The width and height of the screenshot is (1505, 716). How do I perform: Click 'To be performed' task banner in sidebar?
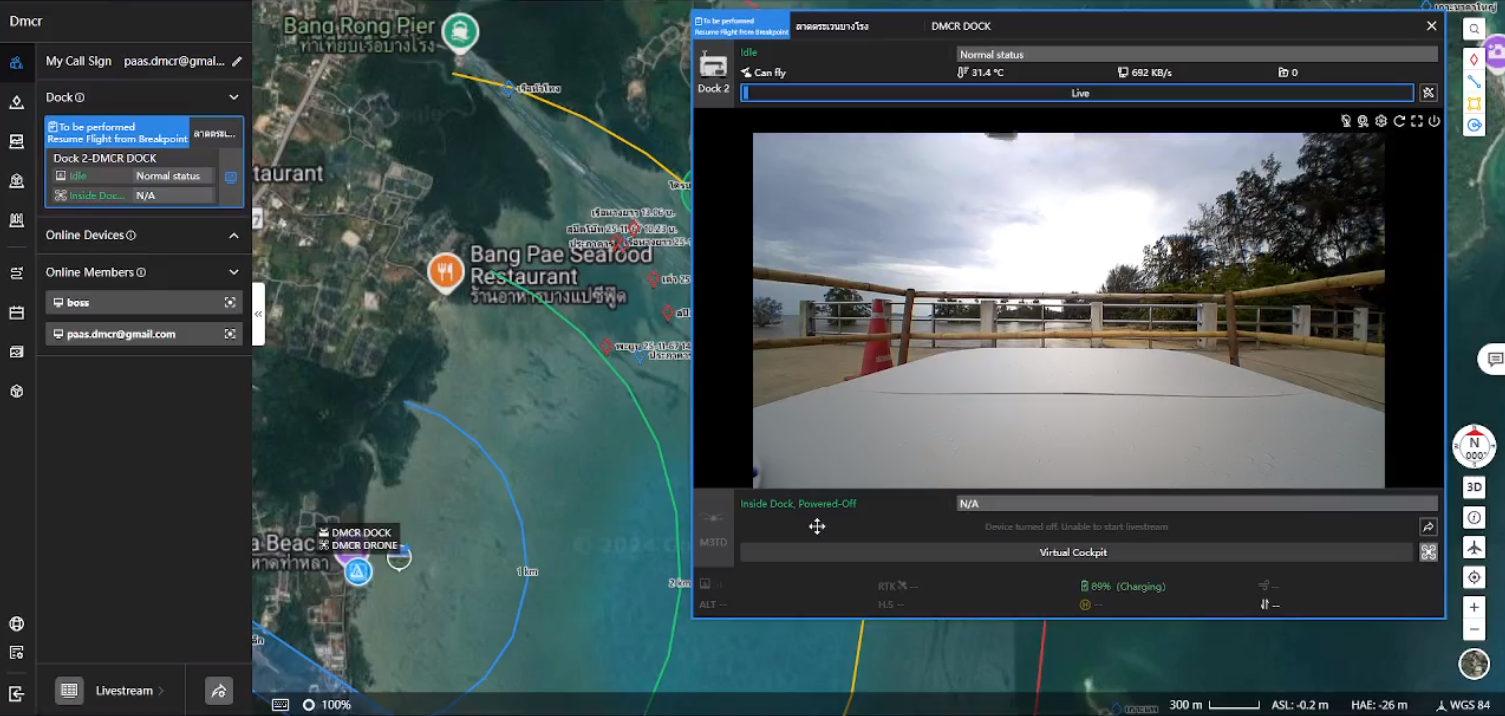[117, 133]
